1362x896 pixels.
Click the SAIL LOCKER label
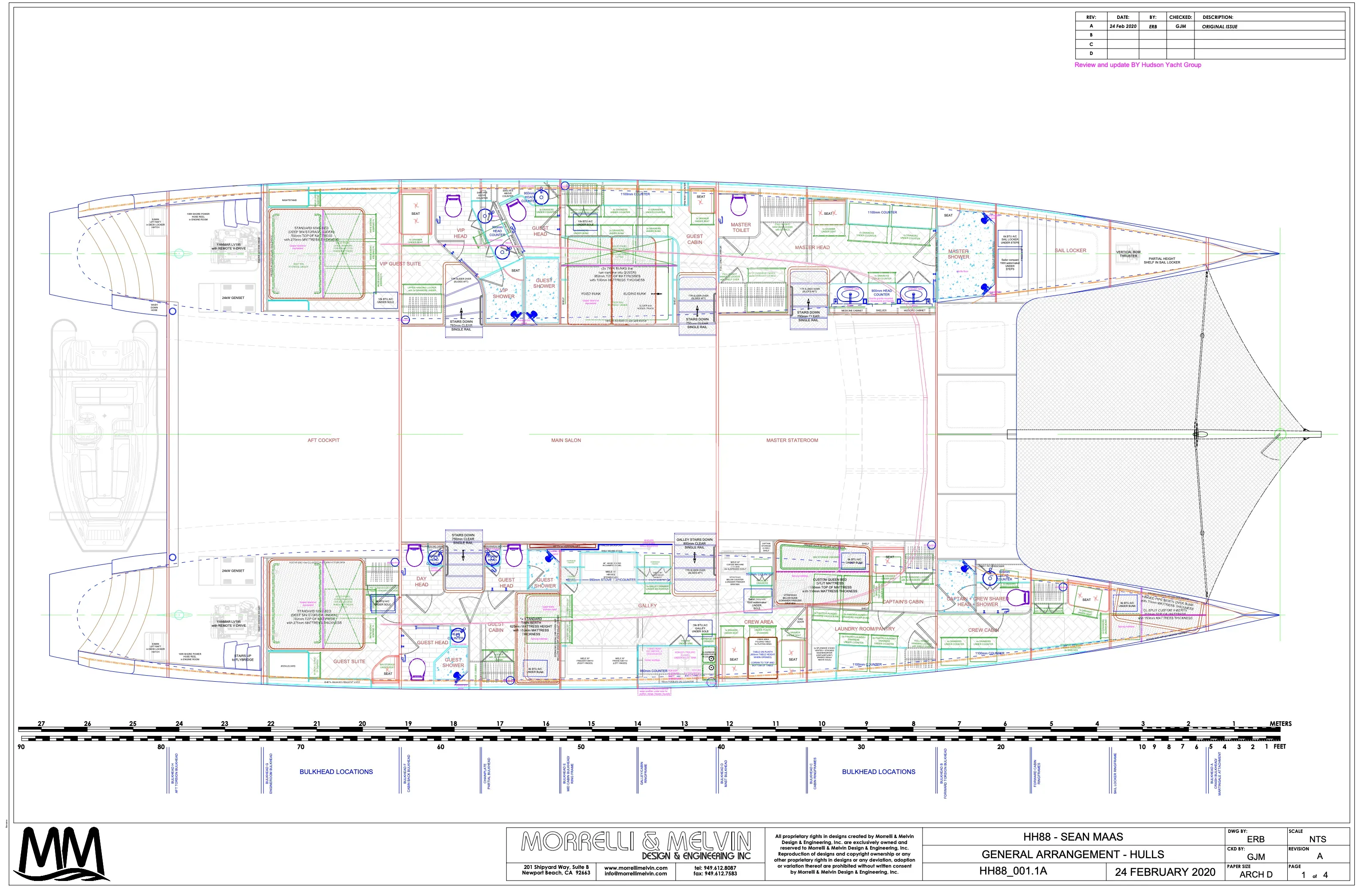point(1070,250)
